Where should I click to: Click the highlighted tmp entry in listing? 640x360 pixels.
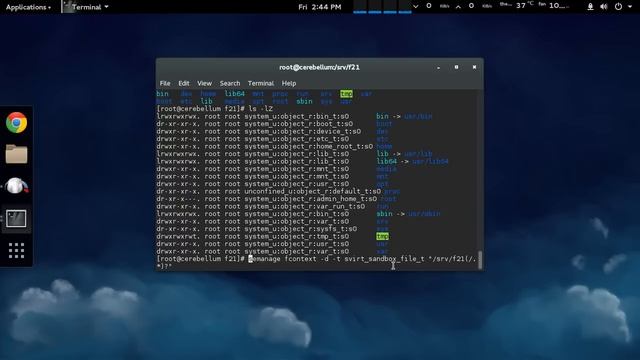tap(382, 236)
